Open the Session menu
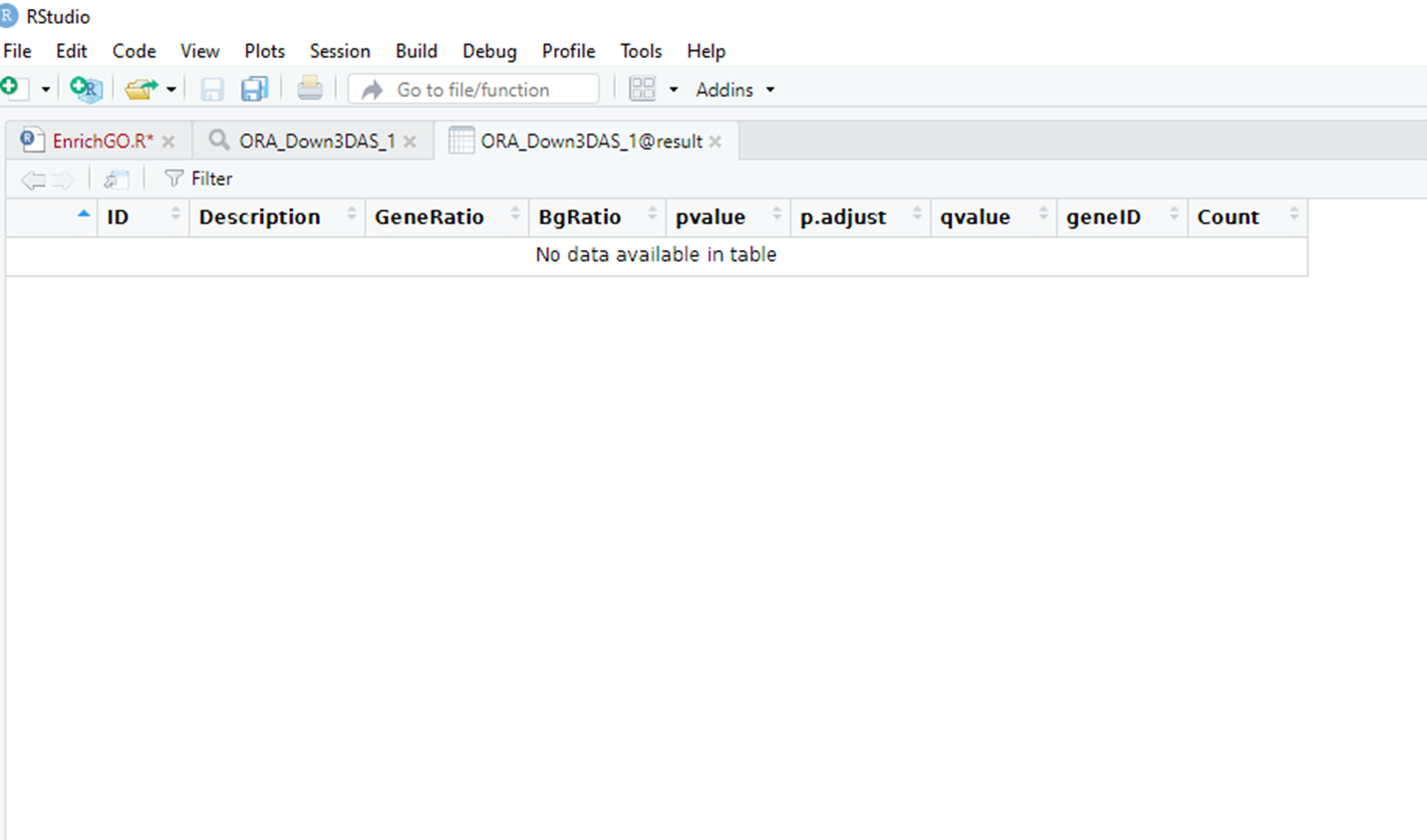Image resolution: width=1427 pixels, height=840 pixels. 340,51
